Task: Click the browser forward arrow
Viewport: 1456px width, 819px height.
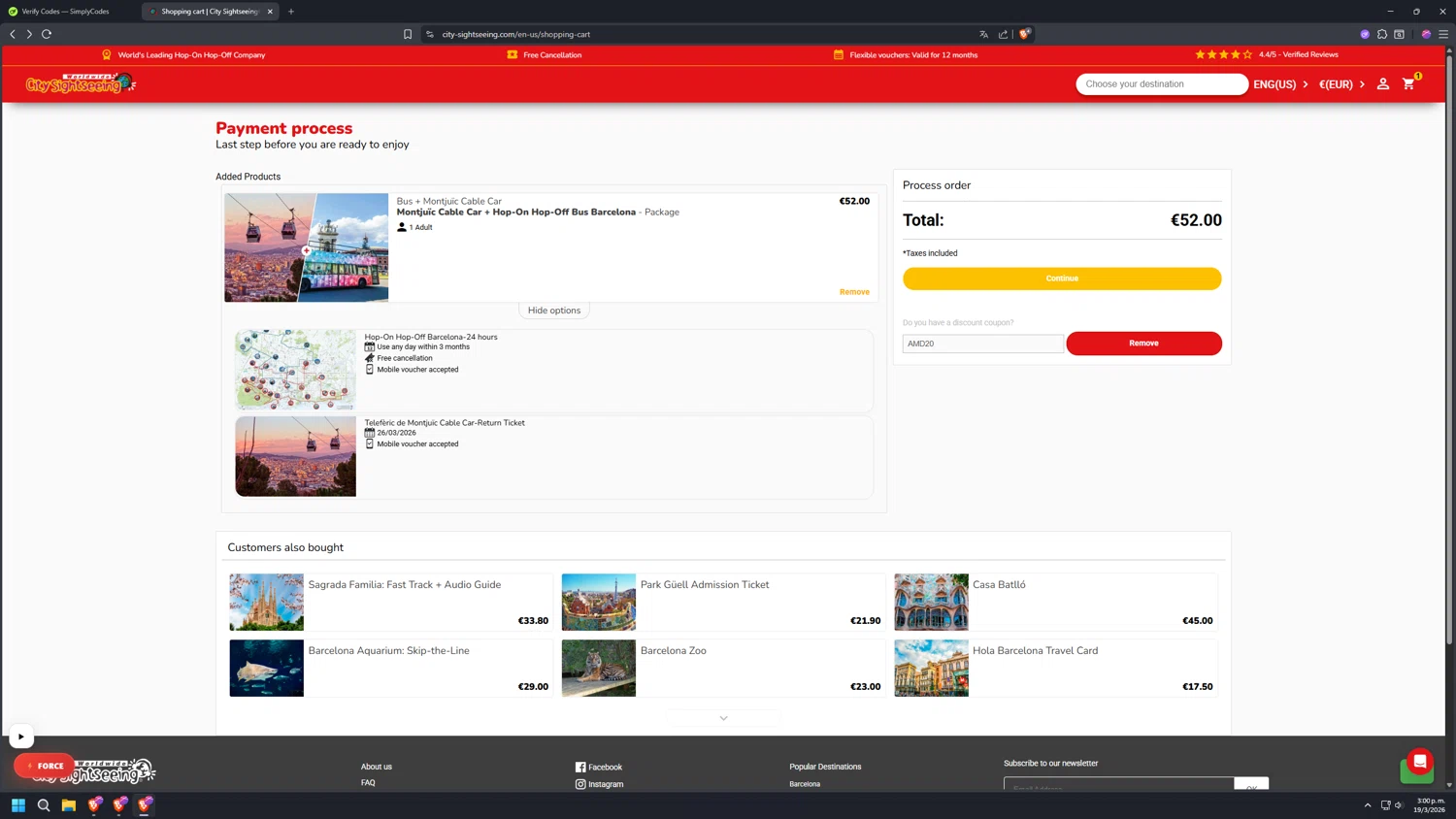Action: (29, 34)
